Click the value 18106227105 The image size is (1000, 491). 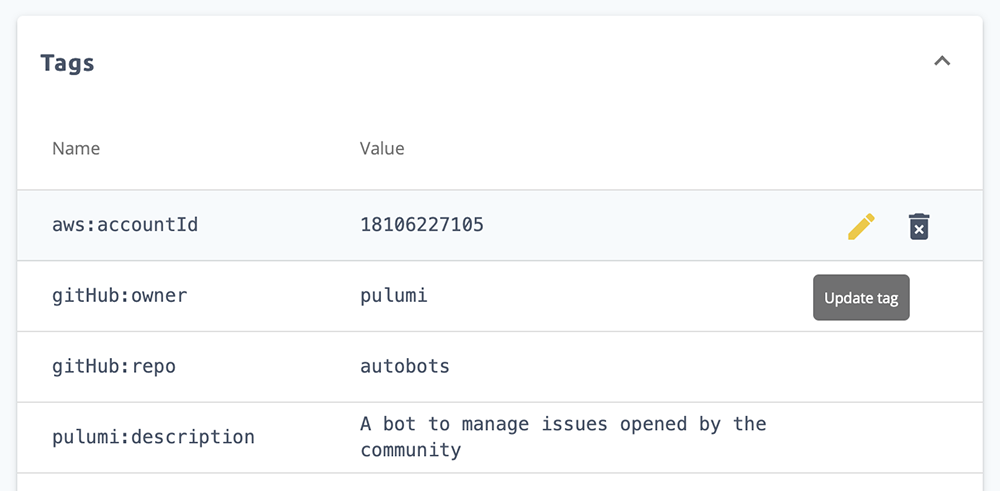[x=421, y=225]
